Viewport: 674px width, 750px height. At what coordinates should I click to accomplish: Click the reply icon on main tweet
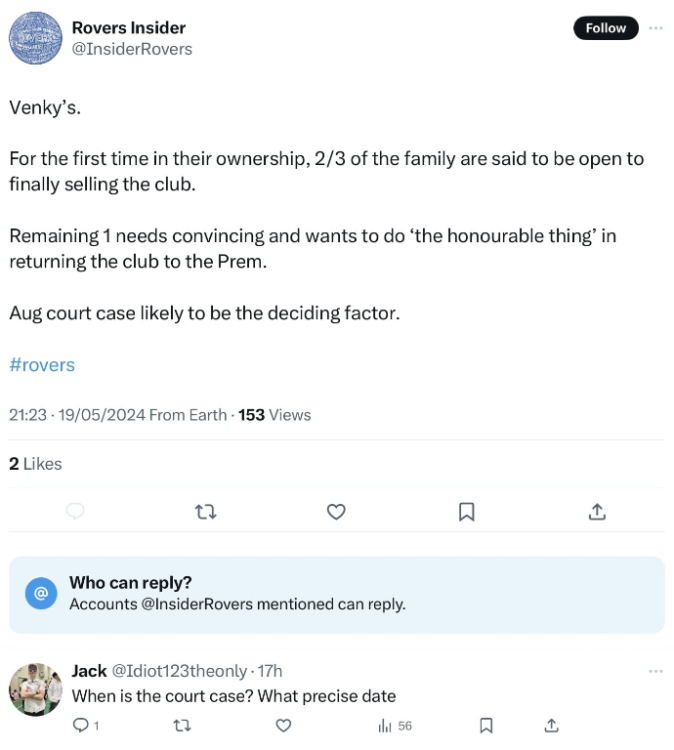(x=74, y=512)
